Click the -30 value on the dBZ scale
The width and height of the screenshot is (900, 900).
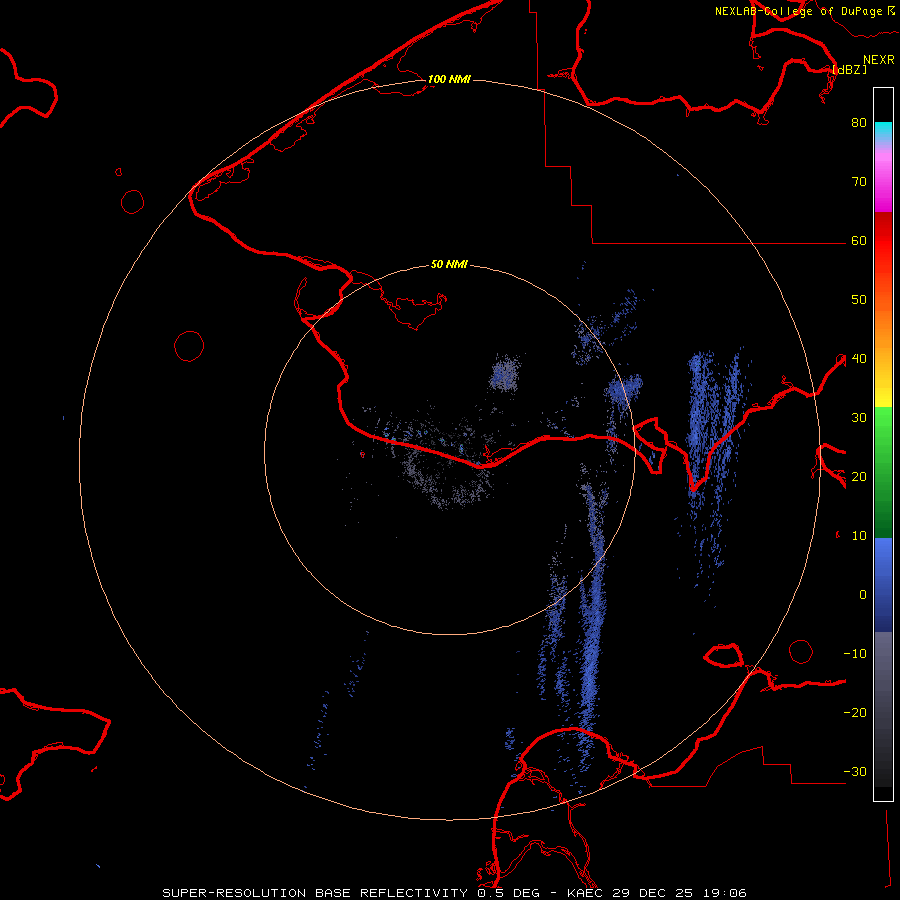pos(855,772)
